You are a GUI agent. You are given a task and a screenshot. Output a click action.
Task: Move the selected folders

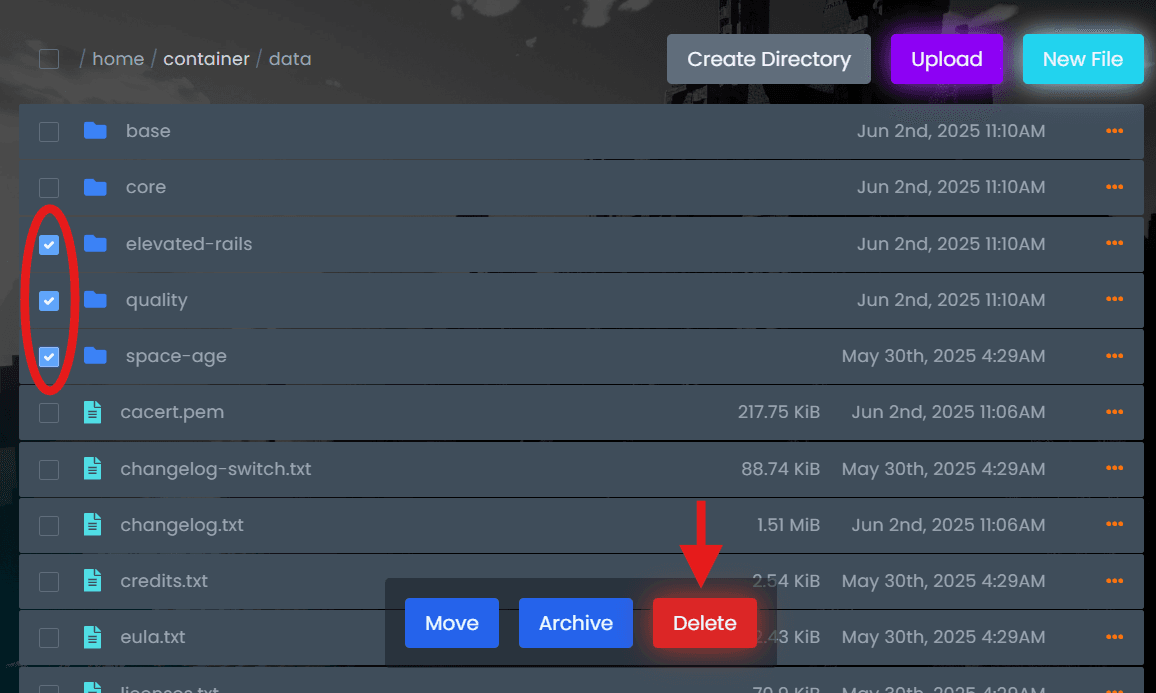[452, 623]
